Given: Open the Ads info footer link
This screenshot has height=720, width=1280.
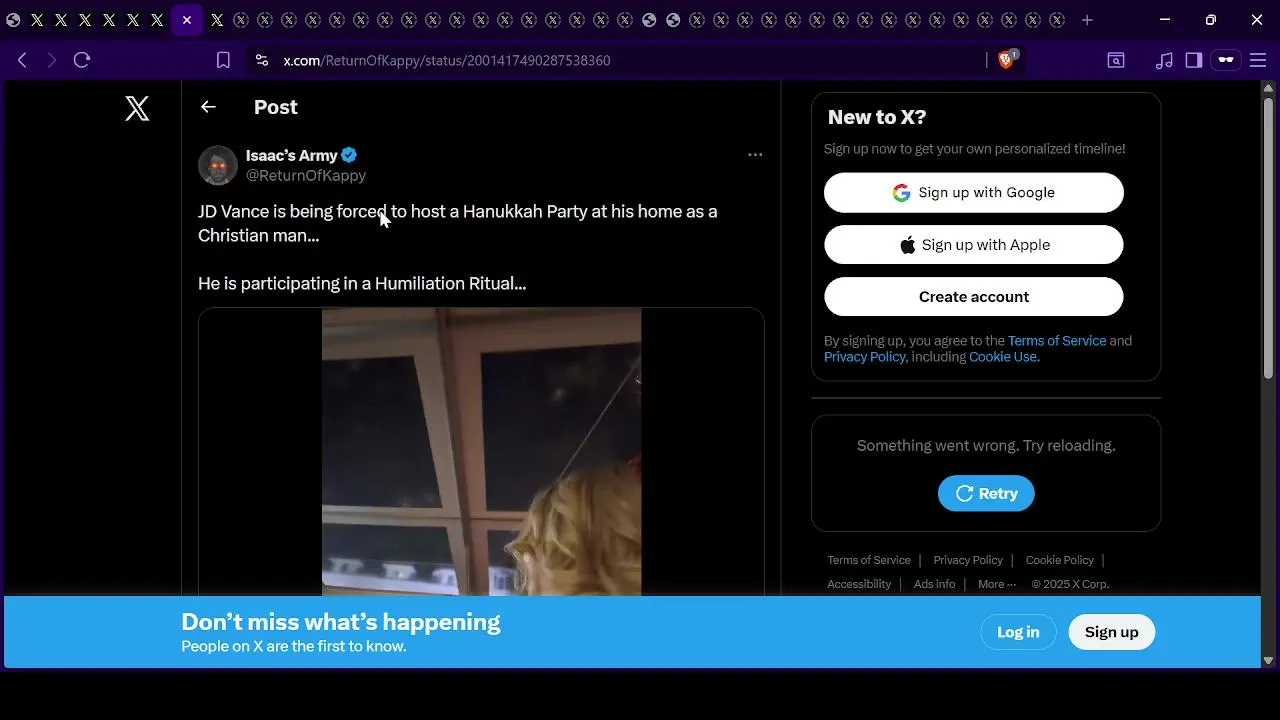Looking at the screenshot, I should click(934, 584).
